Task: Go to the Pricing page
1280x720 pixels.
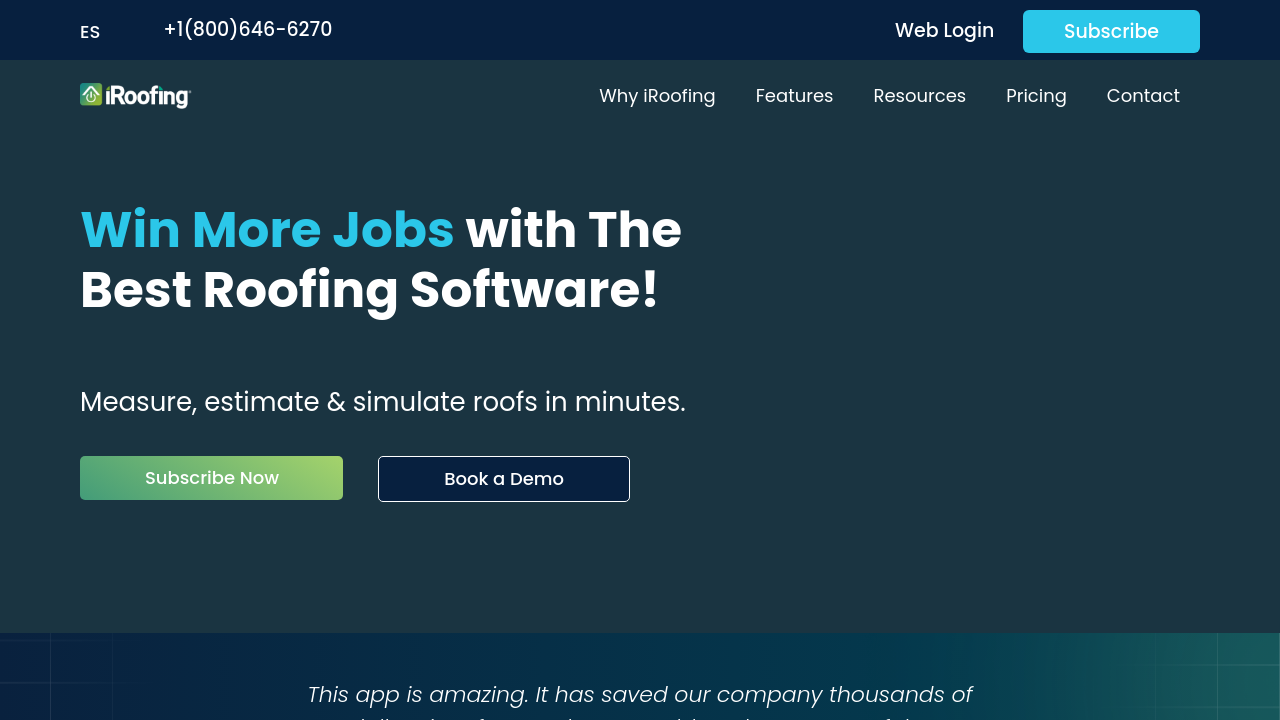Action: [1036, 96]
